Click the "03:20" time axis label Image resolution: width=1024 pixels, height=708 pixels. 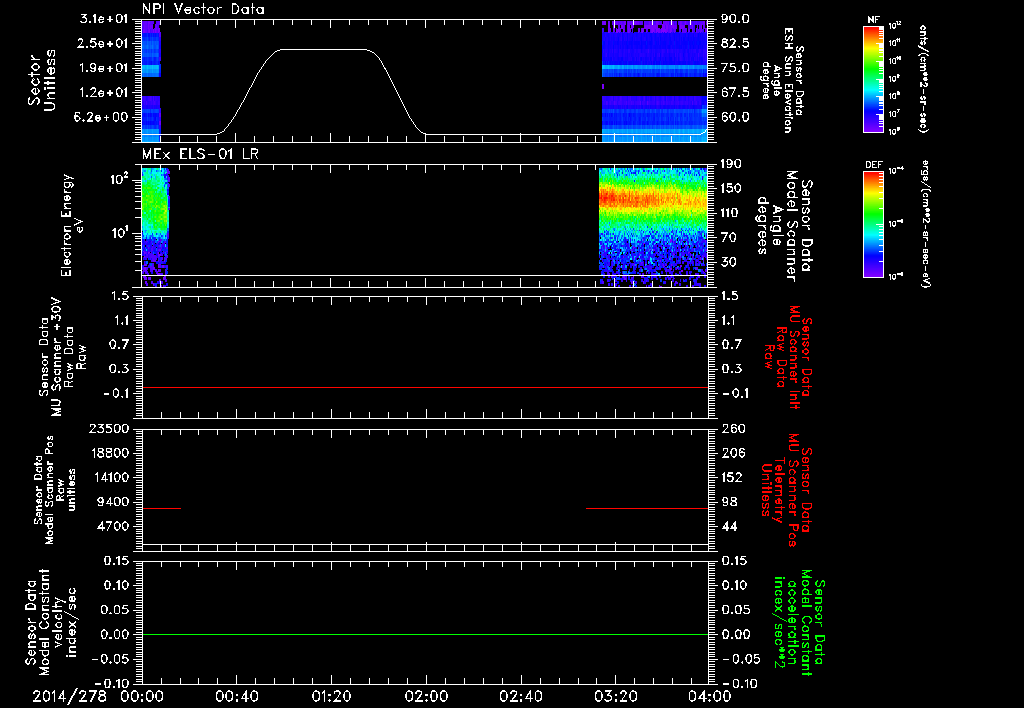click(x=615, y=696)
